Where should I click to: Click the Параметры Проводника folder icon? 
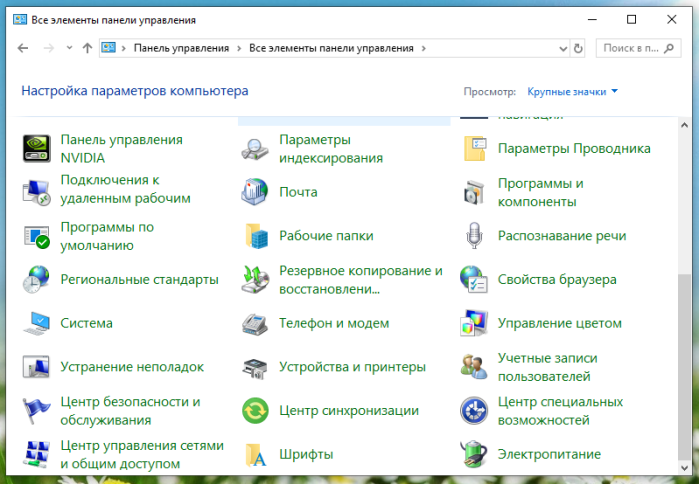point(474,148)
